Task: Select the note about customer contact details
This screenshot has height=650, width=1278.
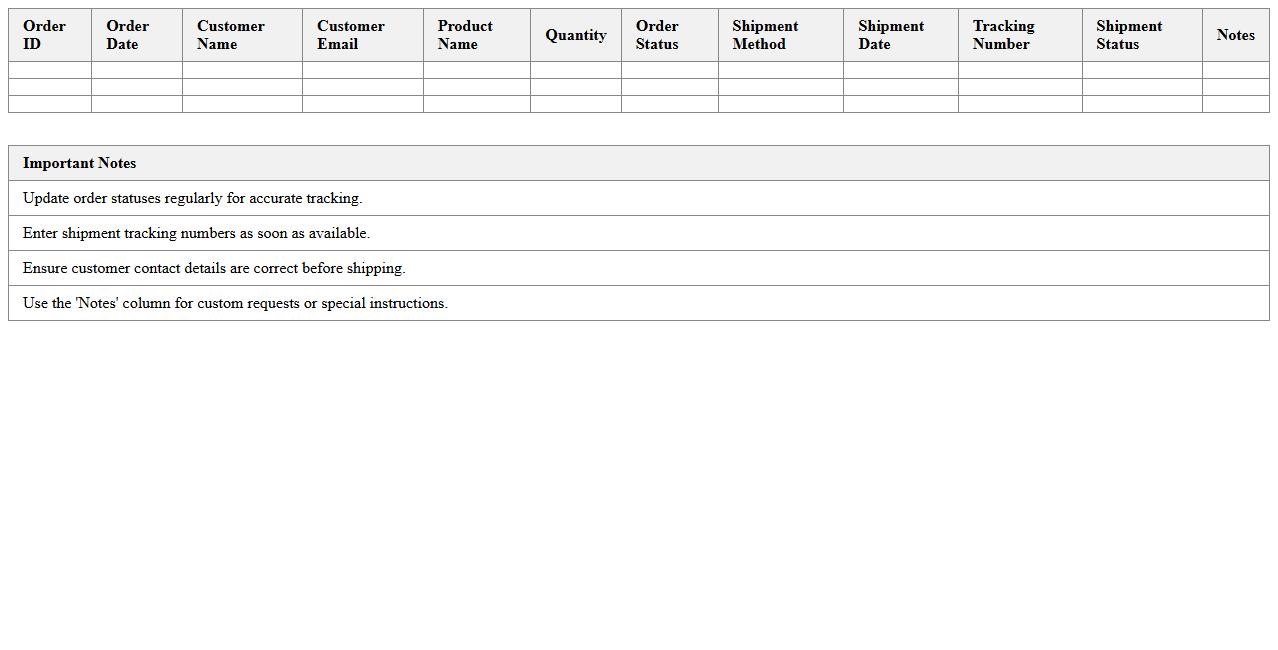Action: pos(214,268)
